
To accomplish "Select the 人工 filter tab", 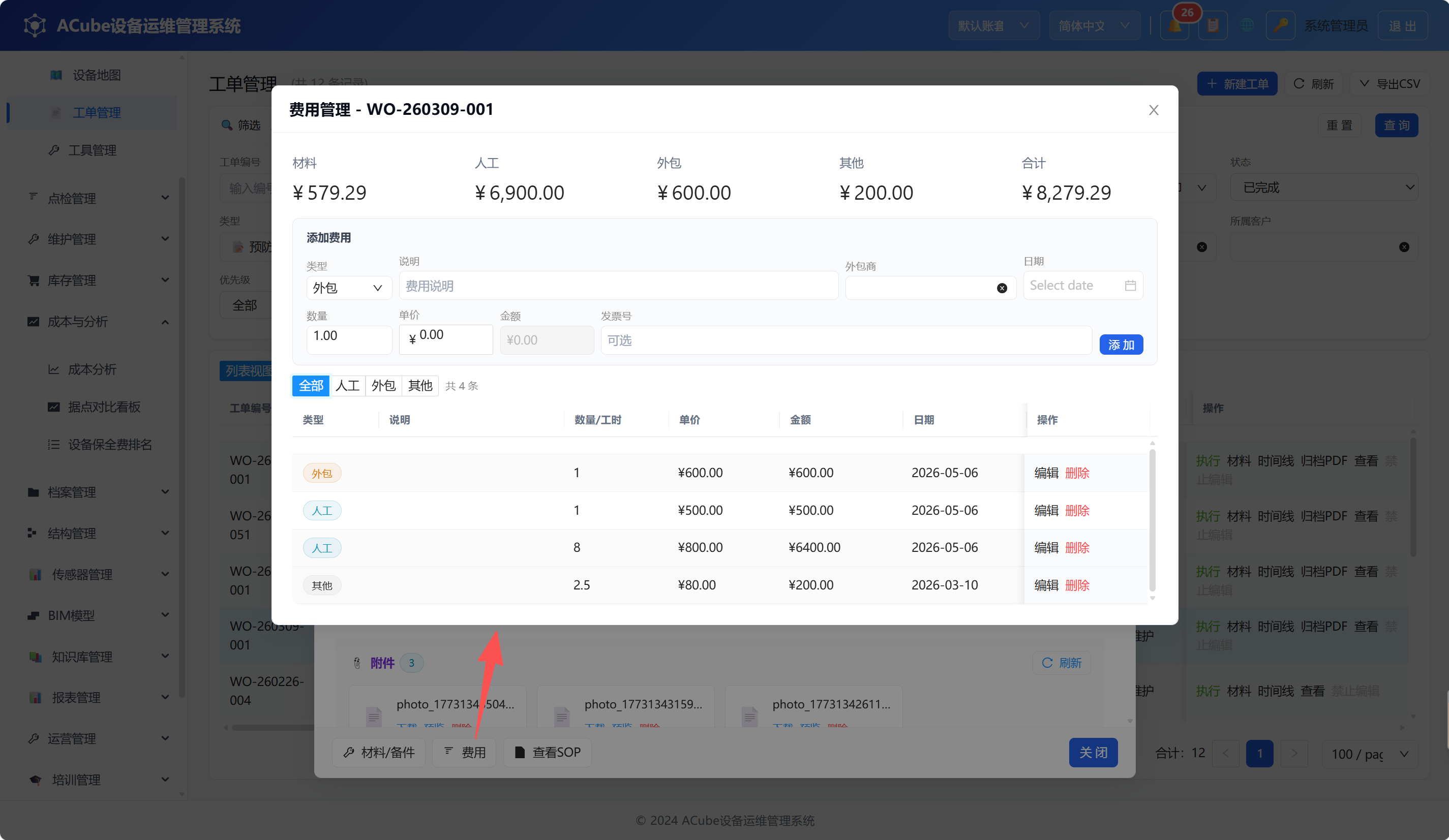I will click(347, 386).
